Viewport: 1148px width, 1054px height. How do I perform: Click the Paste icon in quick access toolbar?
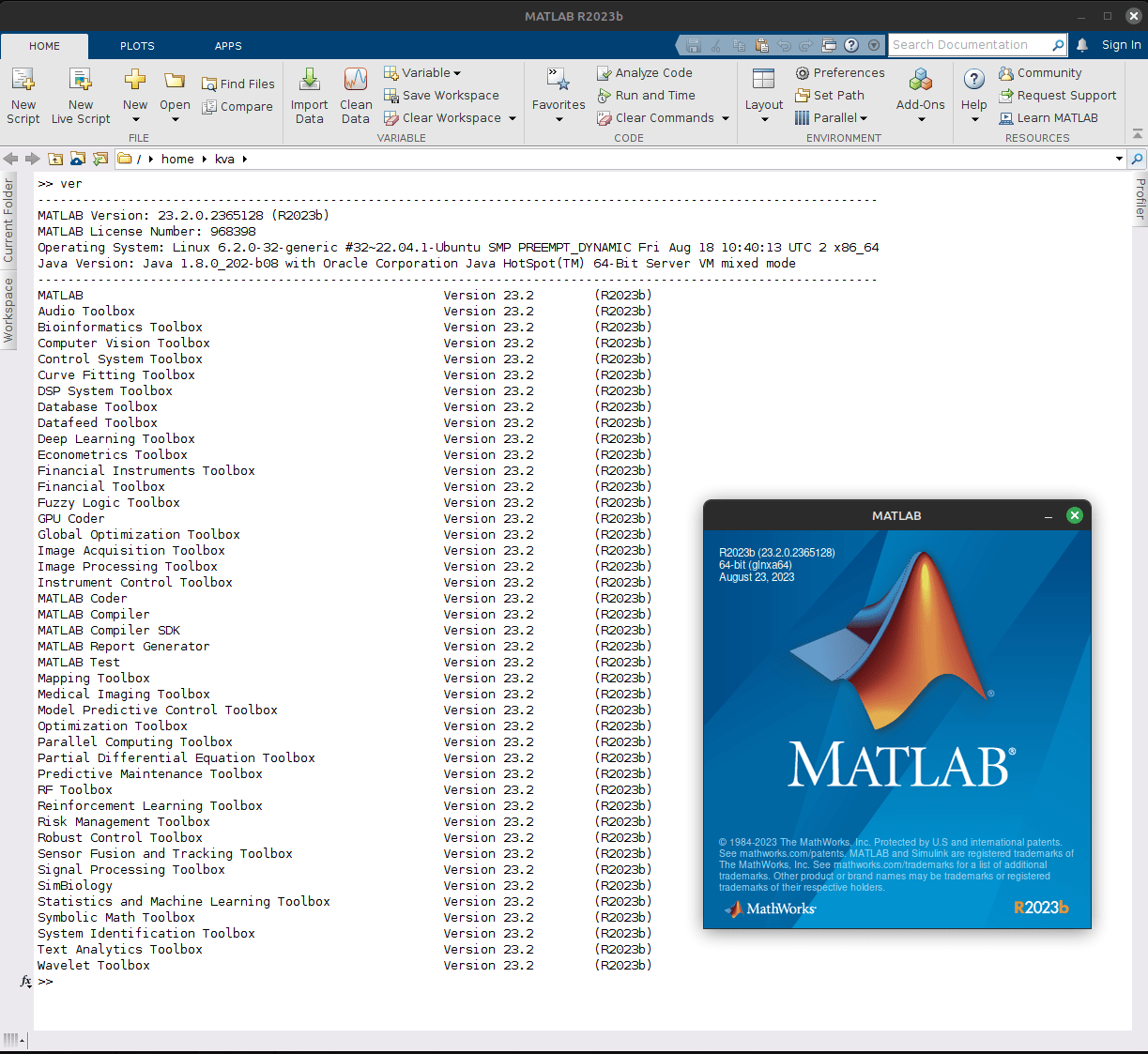(761, 45)
